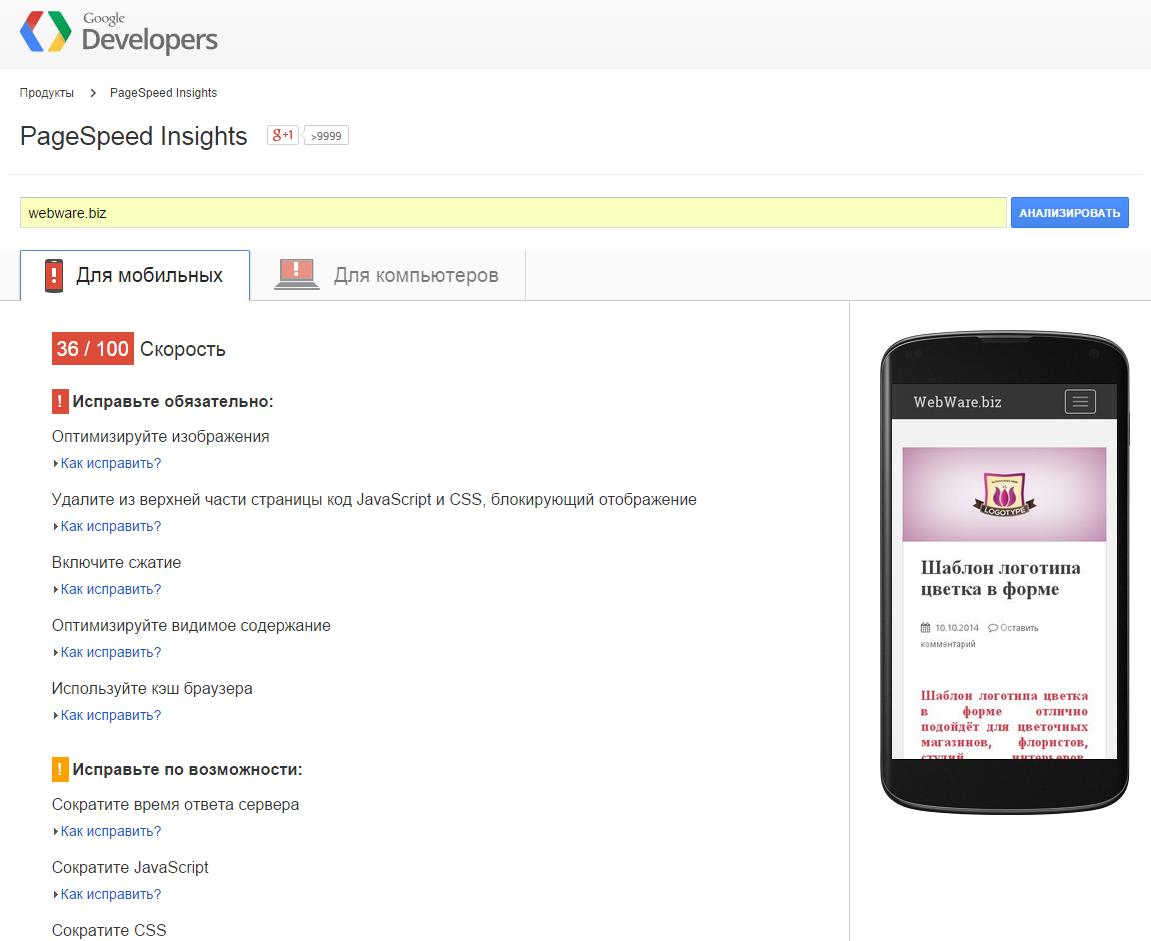
Task: Click the Шаблон логотипа цветка heading in preview
Action: pos(1000,578)
